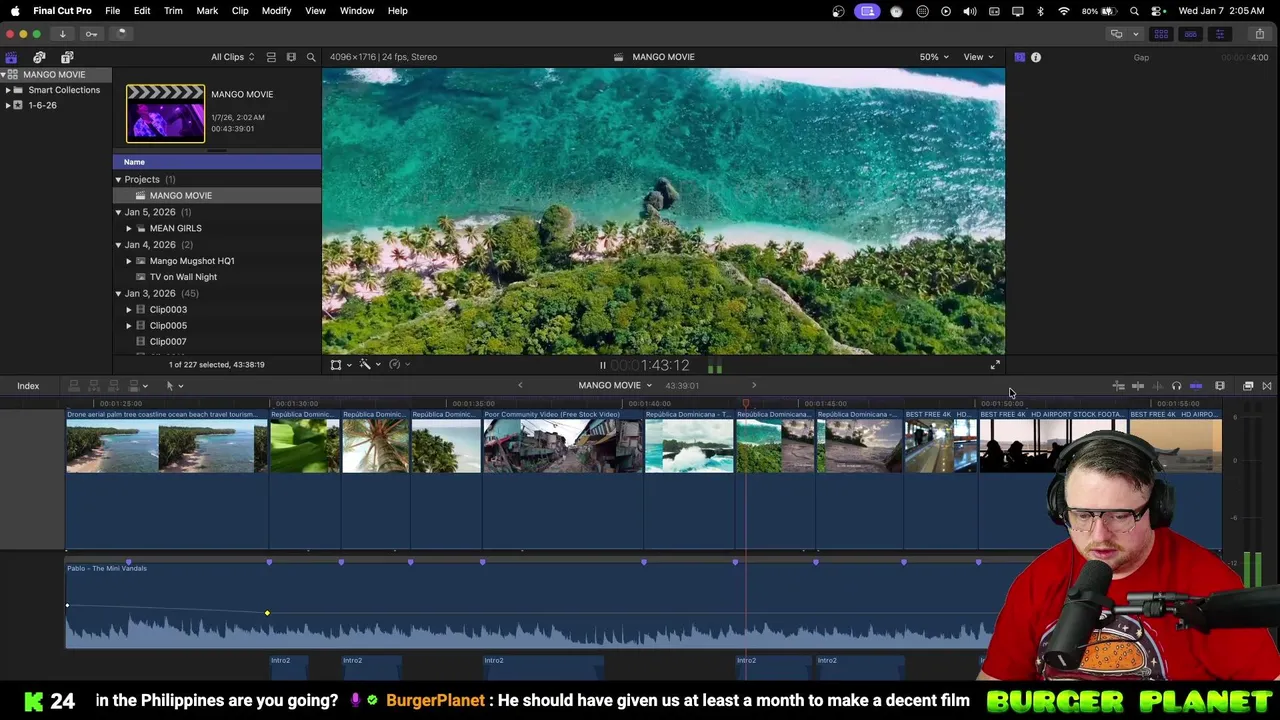Toggle the Inspector panel visibility

1219,34
